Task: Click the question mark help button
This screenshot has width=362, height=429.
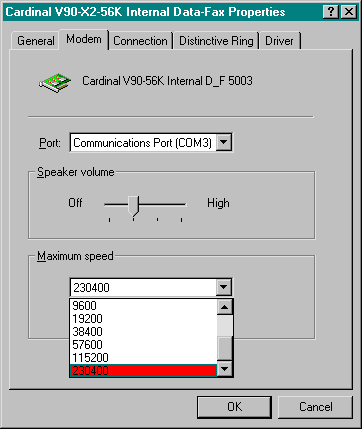Action: [331, 12]
